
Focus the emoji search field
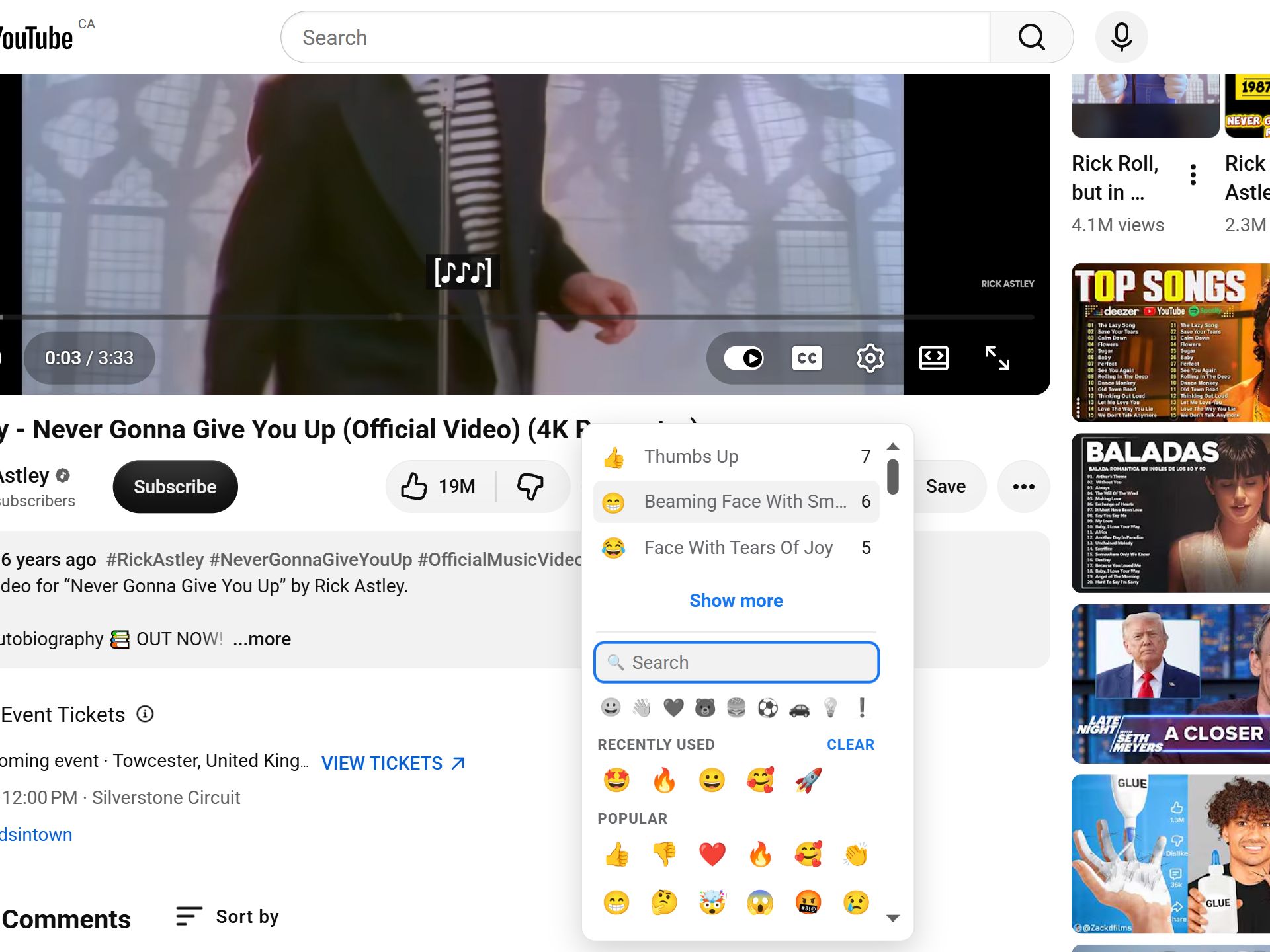point(736,662)
